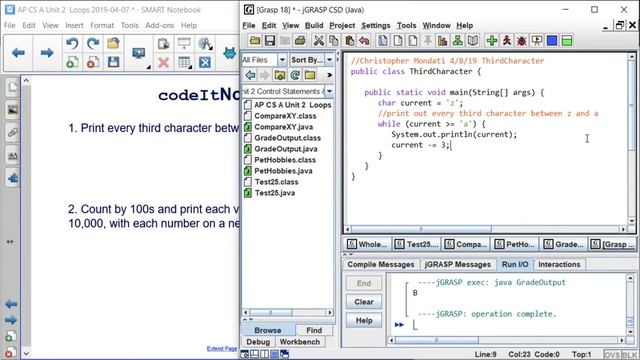Open the Add-ons menu in SMART Notebook
Screen dimensions: 640x360
coord(160,25)
